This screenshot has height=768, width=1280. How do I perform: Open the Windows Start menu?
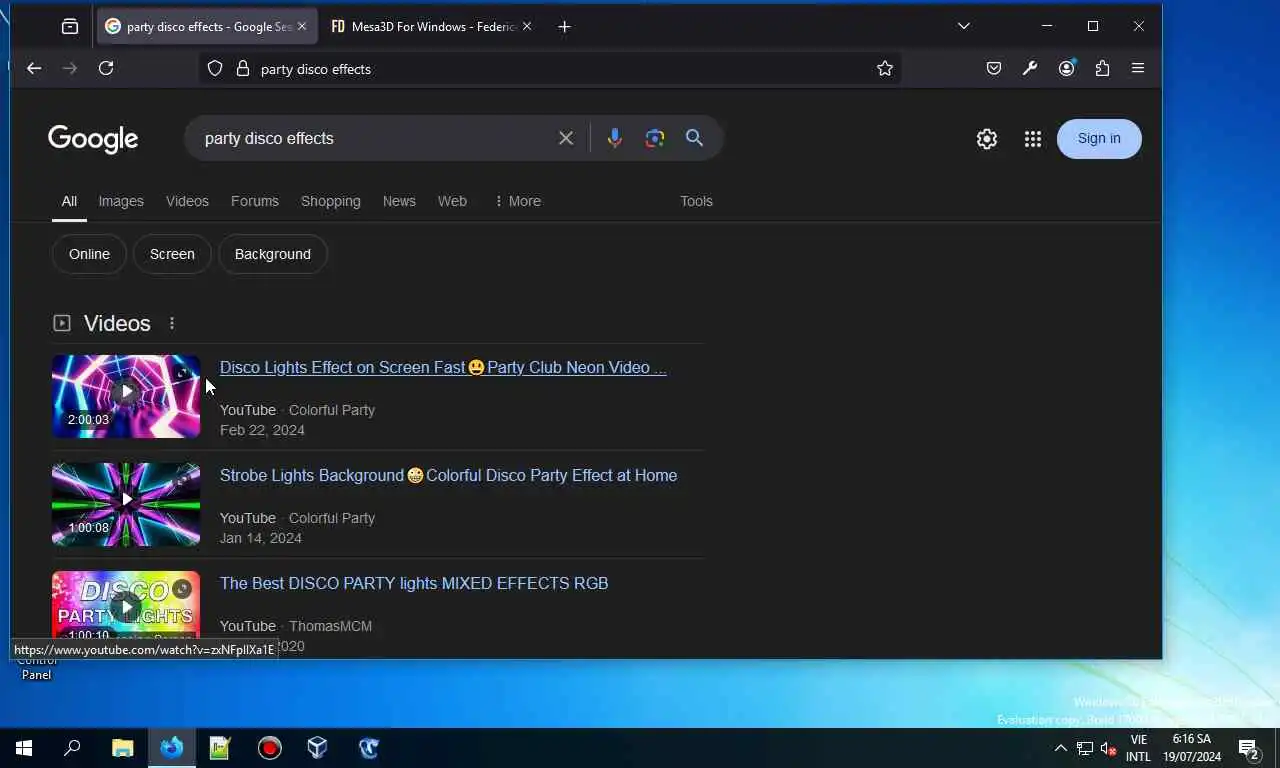[x=24, y=748]
